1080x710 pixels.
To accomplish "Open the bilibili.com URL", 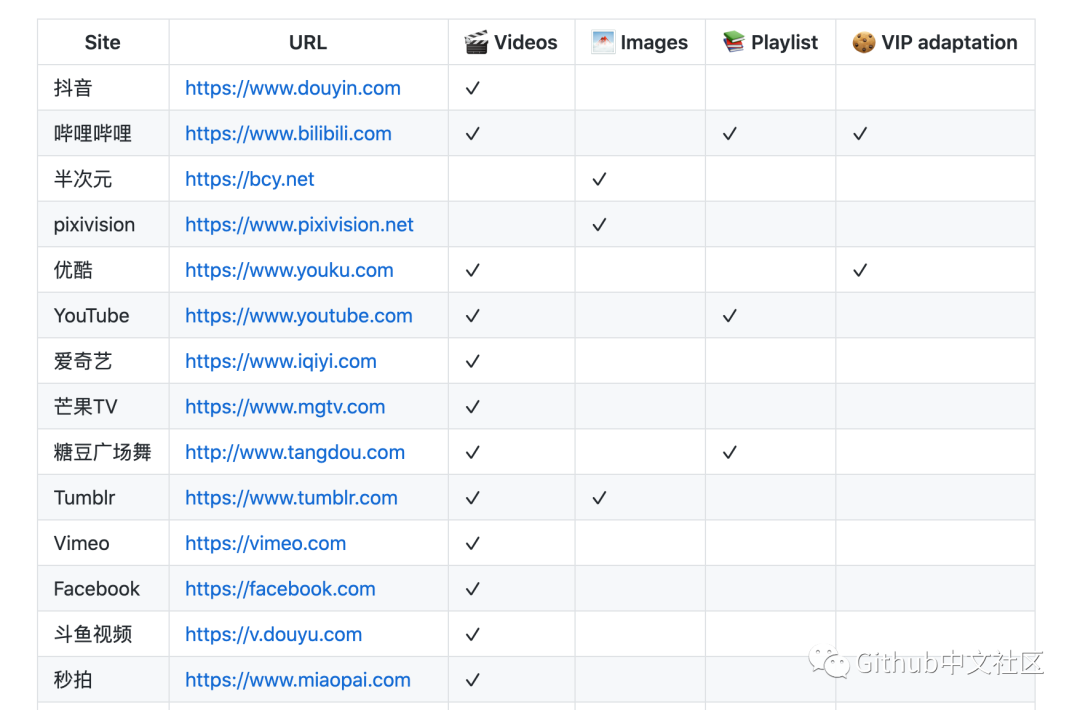I will (288, 134).
